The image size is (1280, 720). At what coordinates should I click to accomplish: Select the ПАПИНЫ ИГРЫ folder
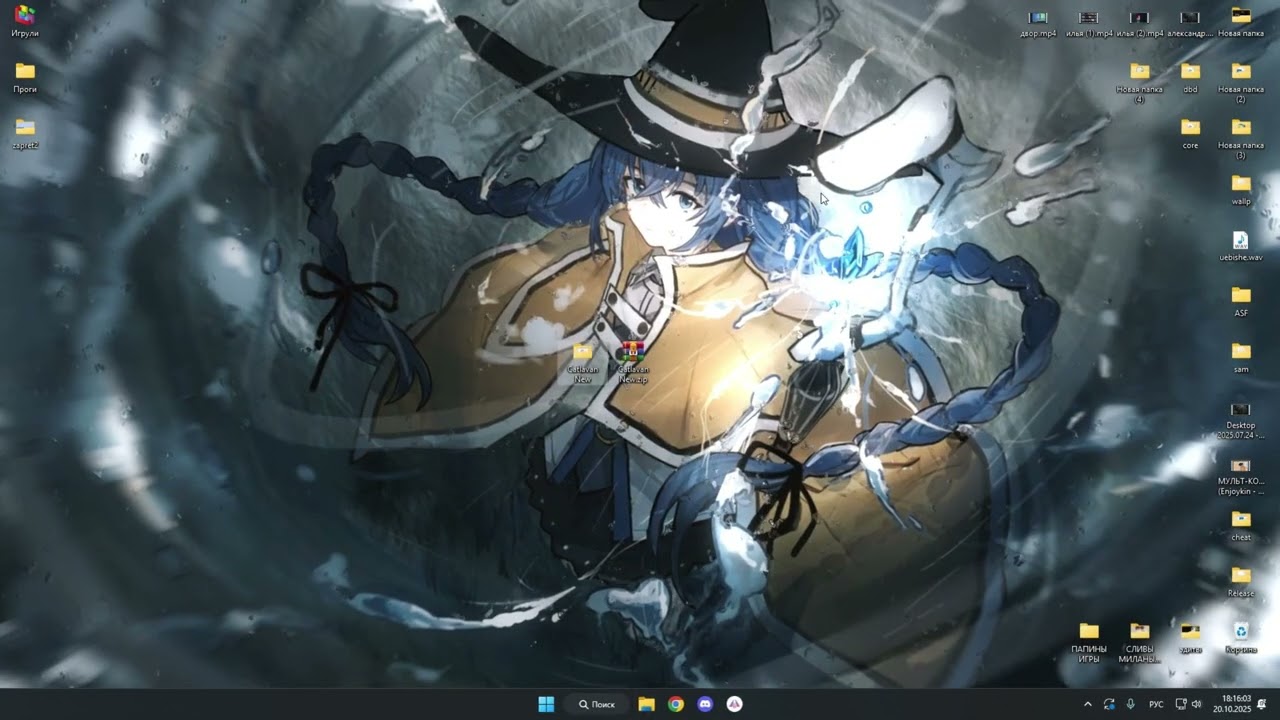(x=1089, y=642)
